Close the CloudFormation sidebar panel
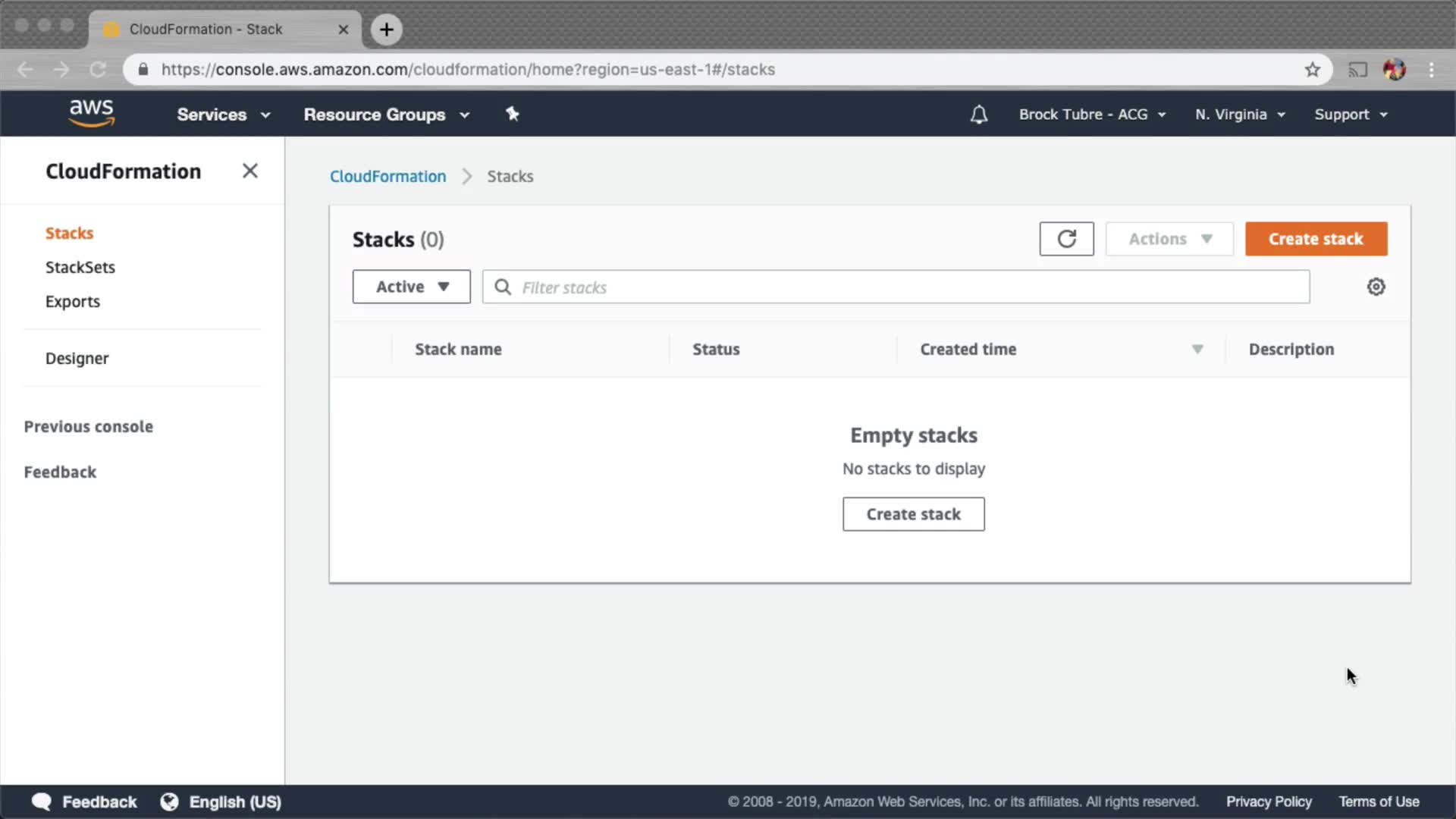 tap(249, 171)
